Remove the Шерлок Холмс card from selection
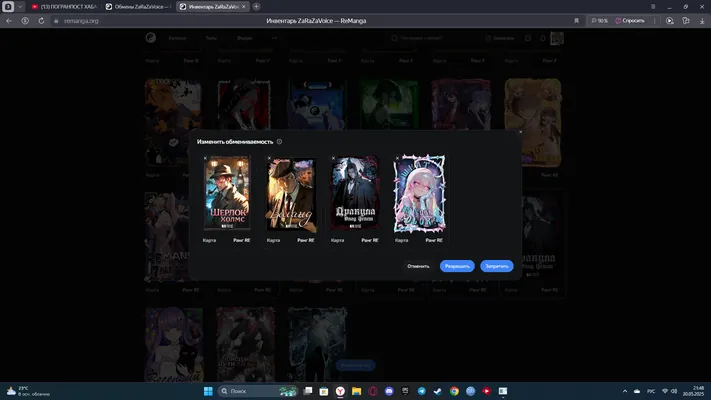The width and height of the screenshot is (711, 400). coord(205,158)
